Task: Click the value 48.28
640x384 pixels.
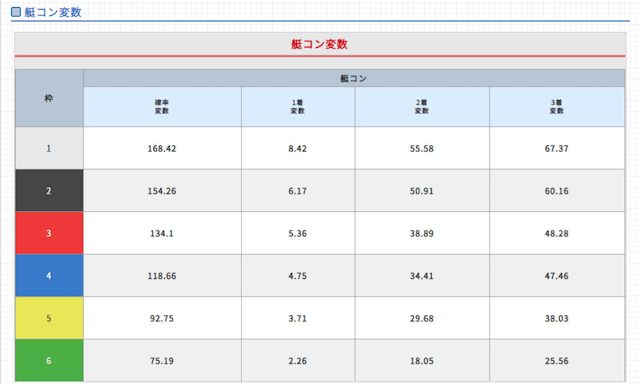Action: coord(557,233)
